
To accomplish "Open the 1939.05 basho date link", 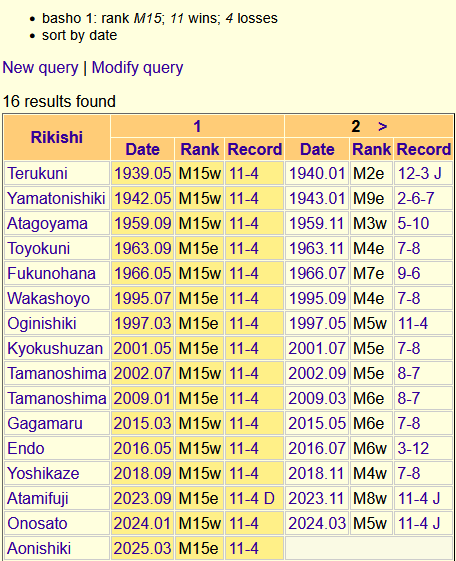I will [x=142, y=174].
